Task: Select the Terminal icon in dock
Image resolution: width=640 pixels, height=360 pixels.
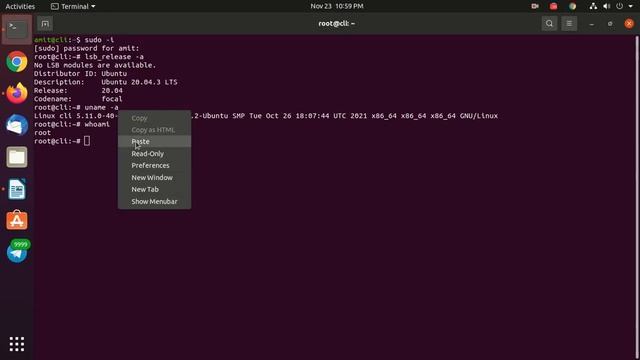Action: 17,30
